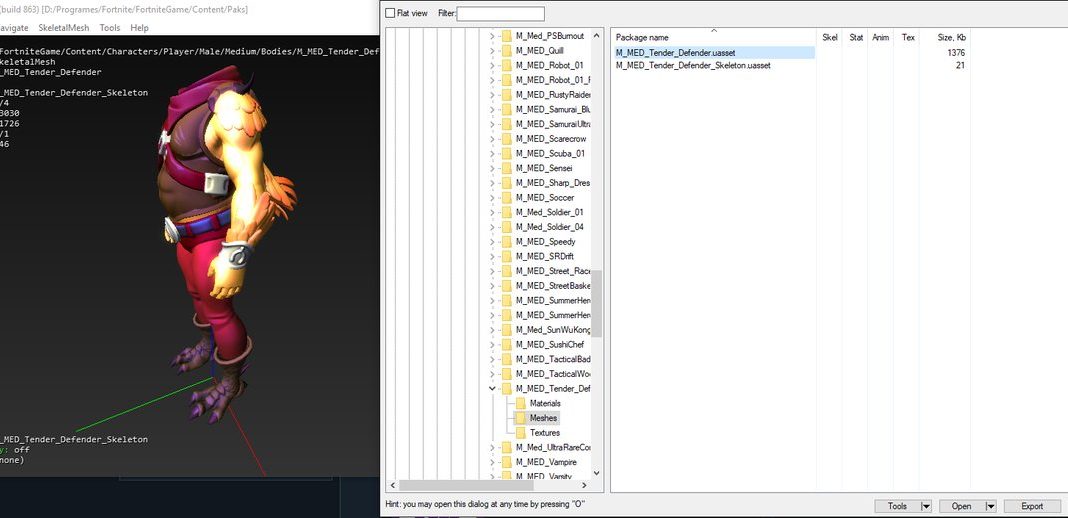Select the M_MED_Scuba_01 folder
The height and width of the screenshot is (518, 1068).
coord(550,153)
